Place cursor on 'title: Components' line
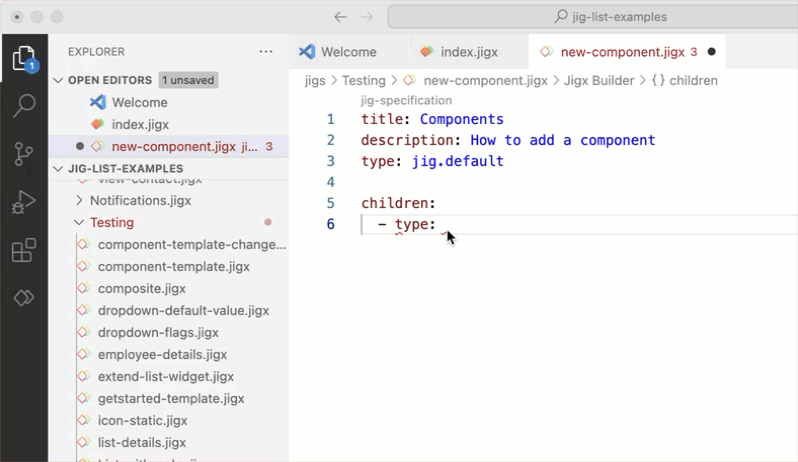The image size is (798, 462). pos(432,119)
